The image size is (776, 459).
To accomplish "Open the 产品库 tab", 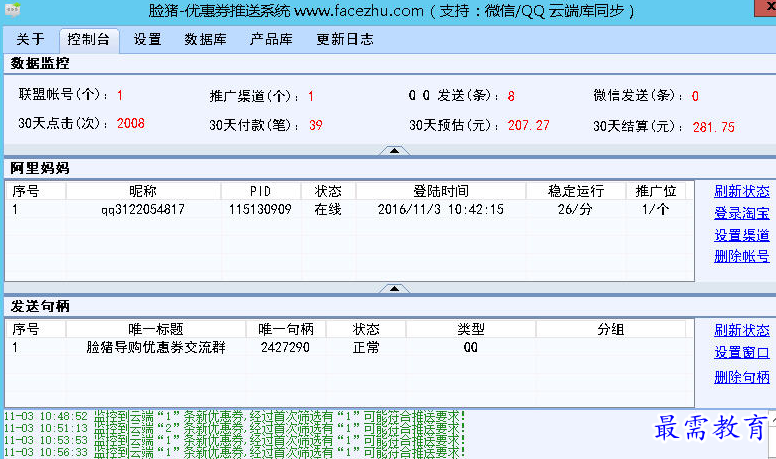I will 271,40.
